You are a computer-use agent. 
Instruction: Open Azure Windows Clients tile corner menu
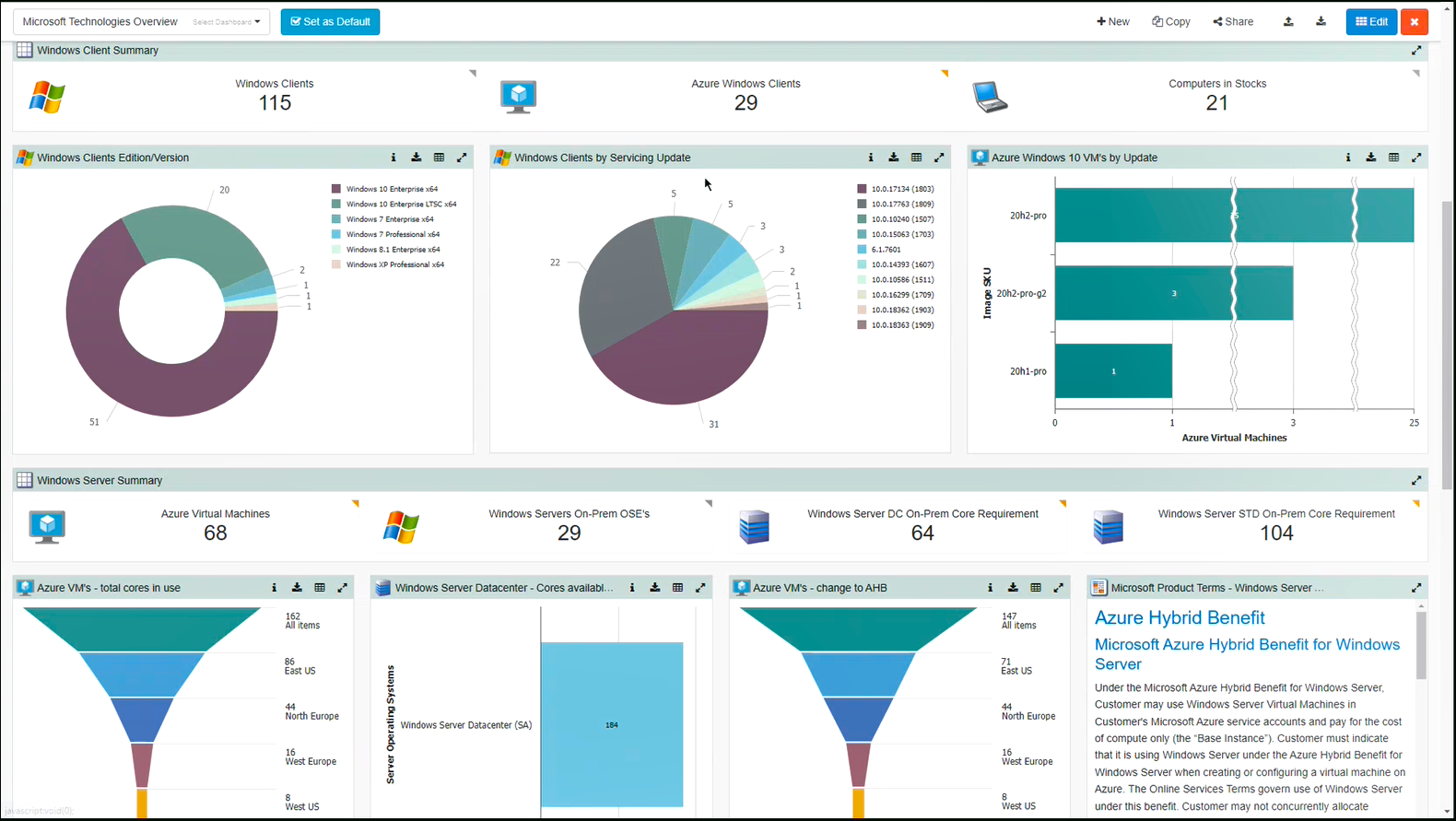[x=945, y=73]
